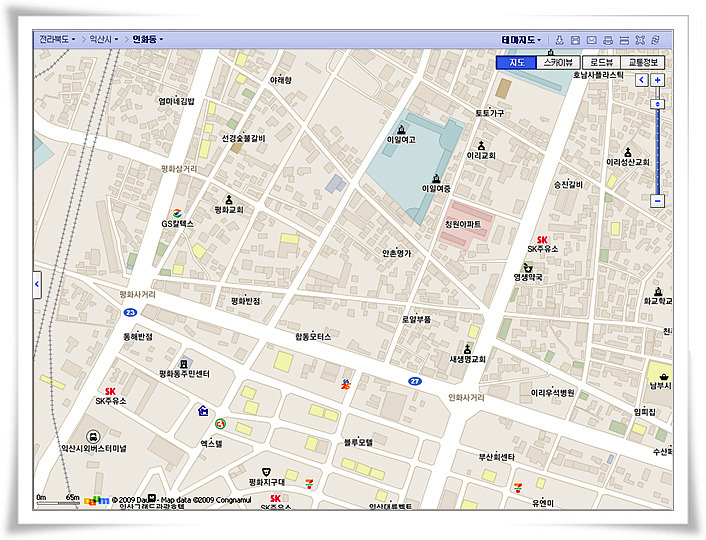Click SK logo near 영생약국
The height and width of the screenshot is (540, 706).
click(542, 240)
